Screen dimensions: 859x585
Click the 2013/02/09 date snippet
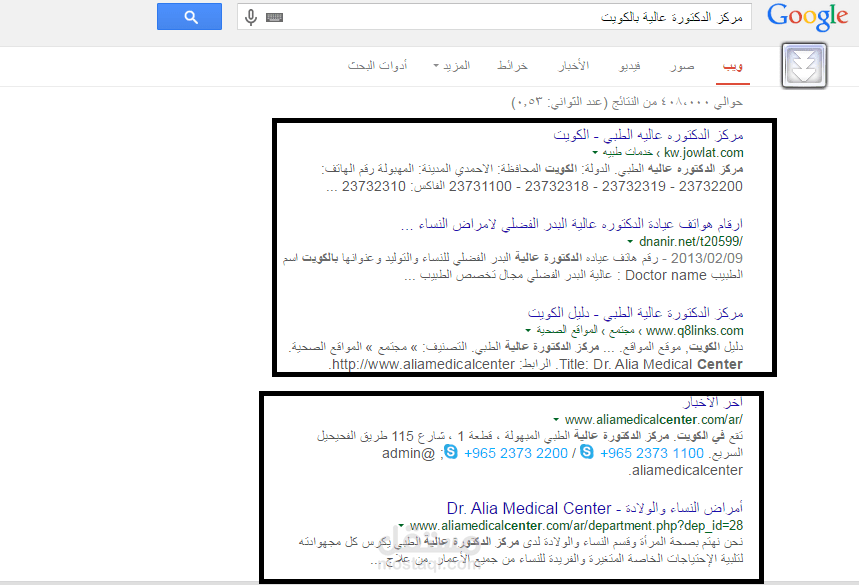tap(707, 258)
